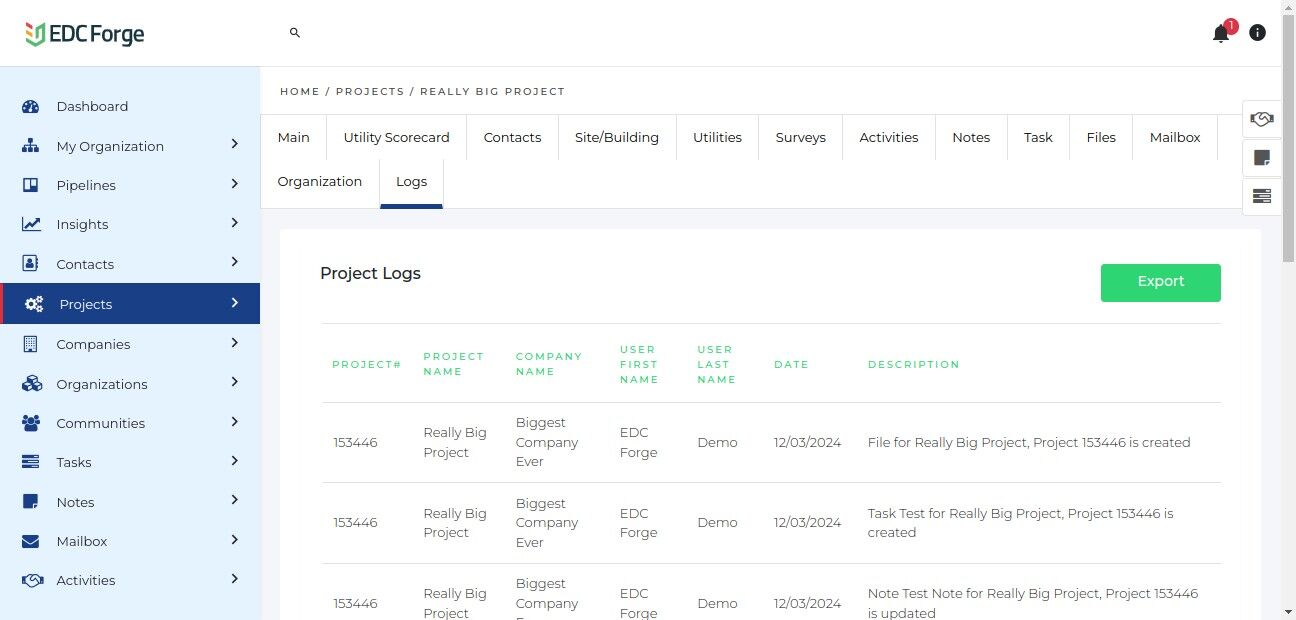Click the info circle icon
The height and width of the screenshot is (620, 1296).
click(1258, 33)
